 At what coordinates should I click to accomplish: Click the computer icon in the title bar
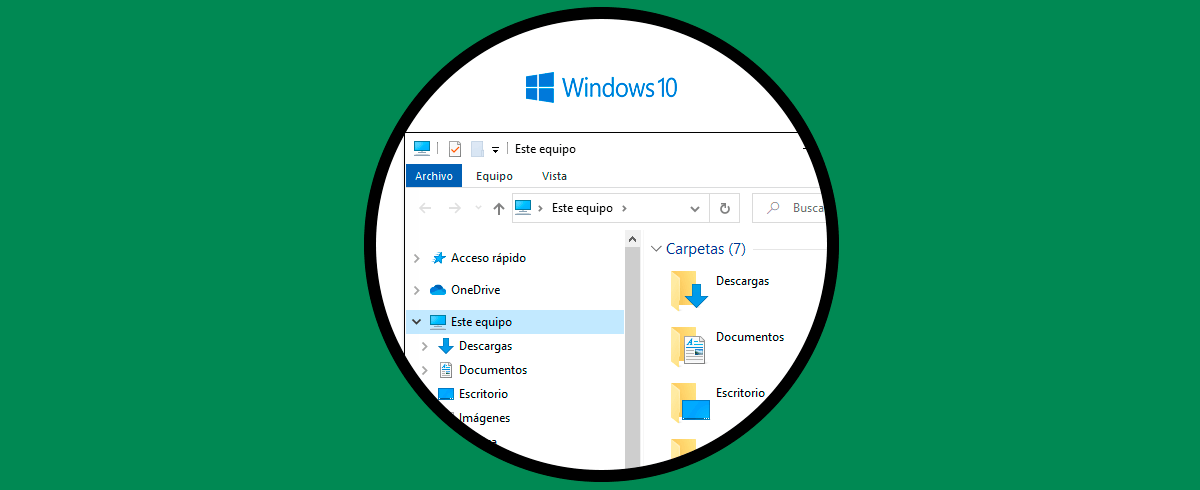[422, 148]
